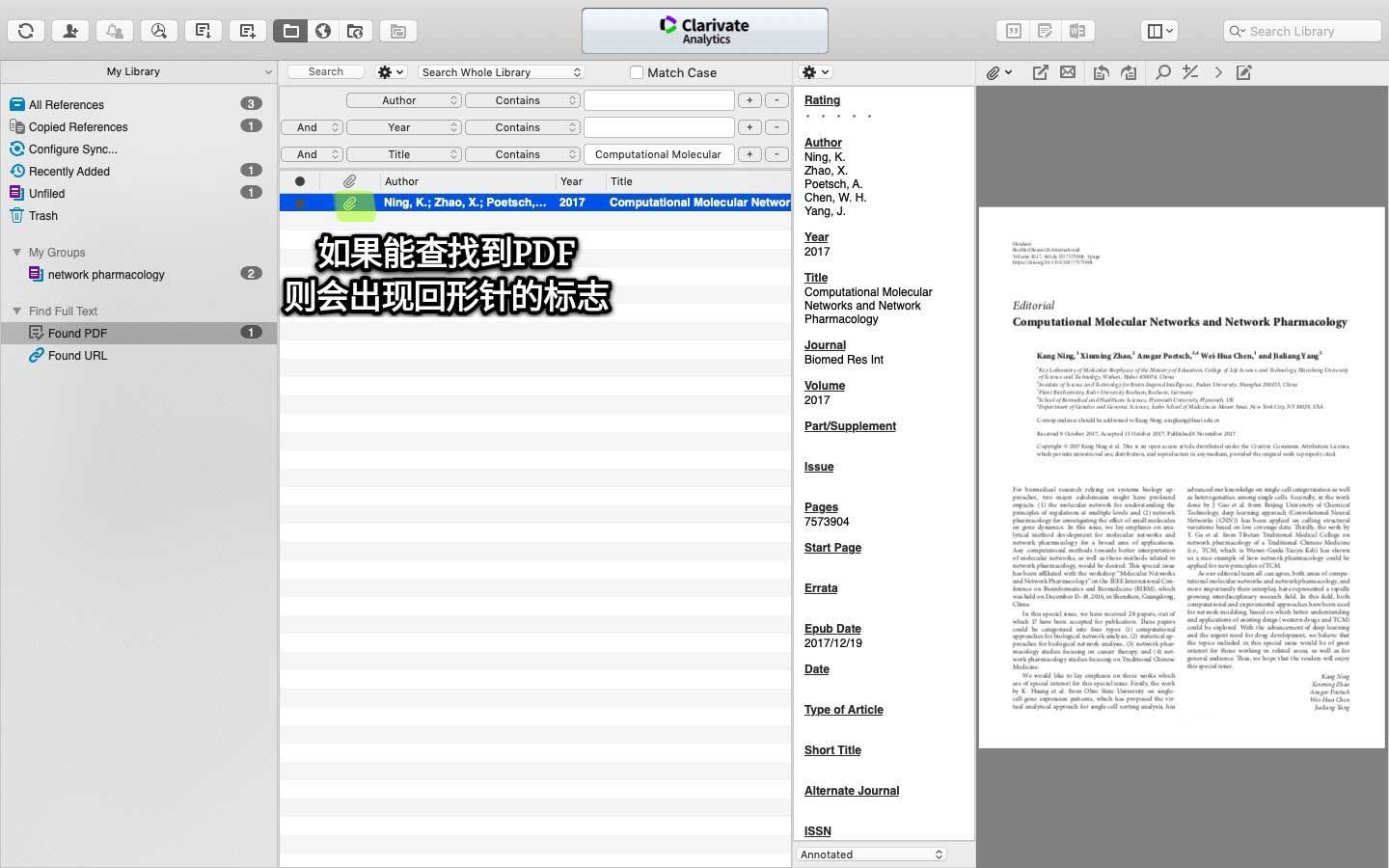Remove the Year search row
The image size is (1389, 868).
[x=776, y=127]
